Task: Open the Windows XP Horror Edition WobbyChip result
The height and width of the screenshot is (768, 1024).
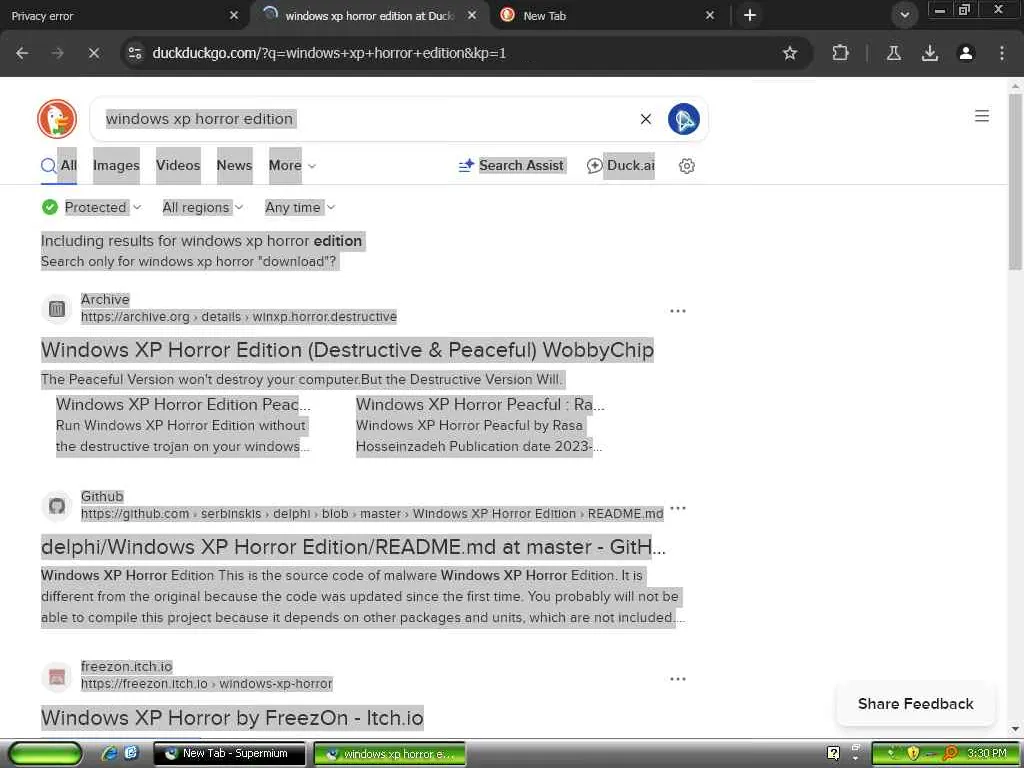Action: 347,350
